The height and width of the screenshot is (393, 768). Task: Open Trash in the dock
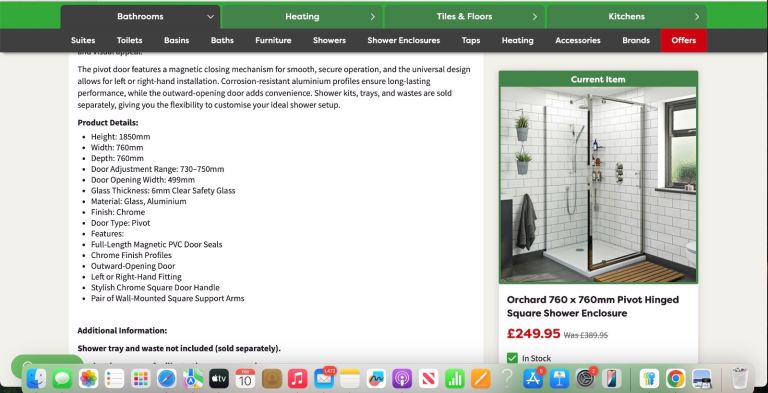740,378
